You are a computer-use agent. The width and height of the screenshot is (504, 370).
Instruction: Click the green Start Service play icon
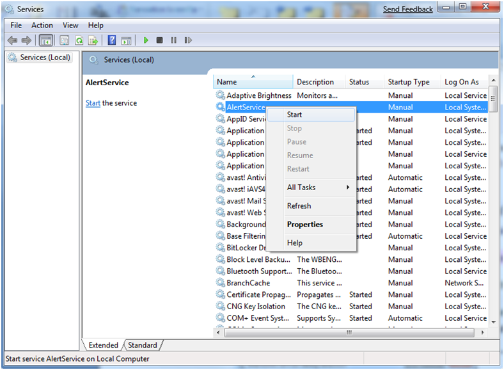[146, 40]
